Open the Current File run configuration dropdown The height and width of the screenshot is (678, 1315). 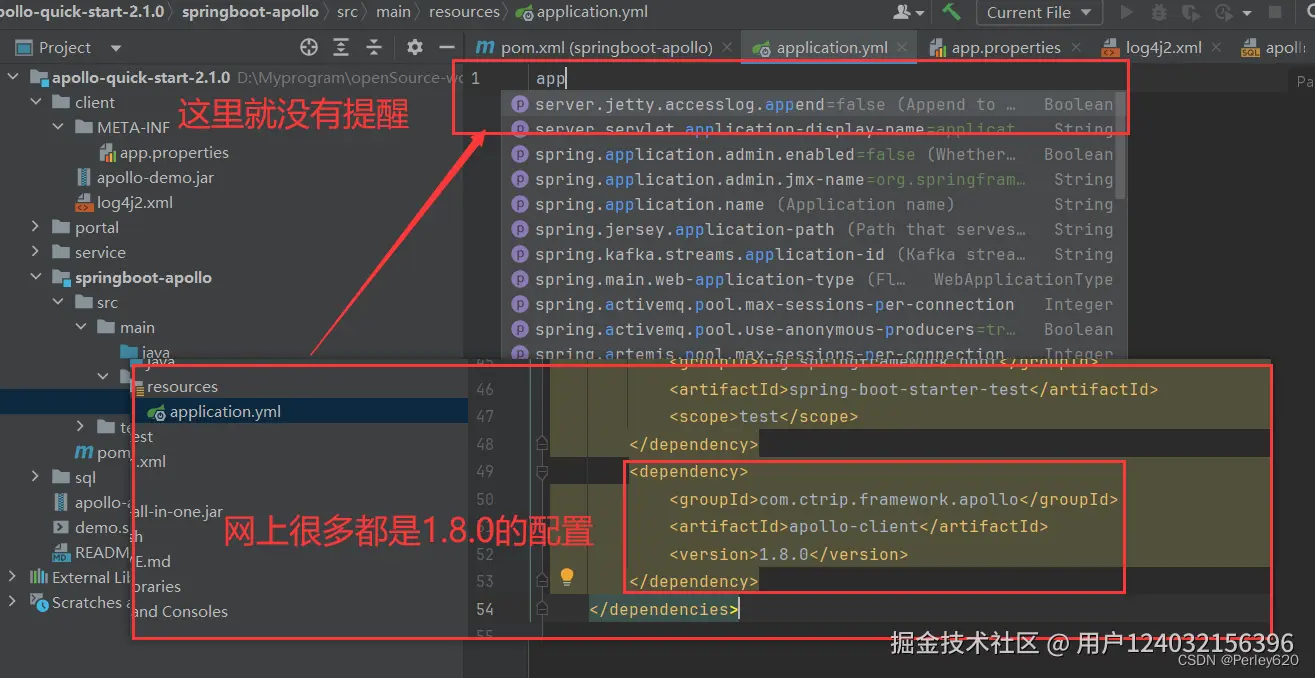[x=1040, y=13]
